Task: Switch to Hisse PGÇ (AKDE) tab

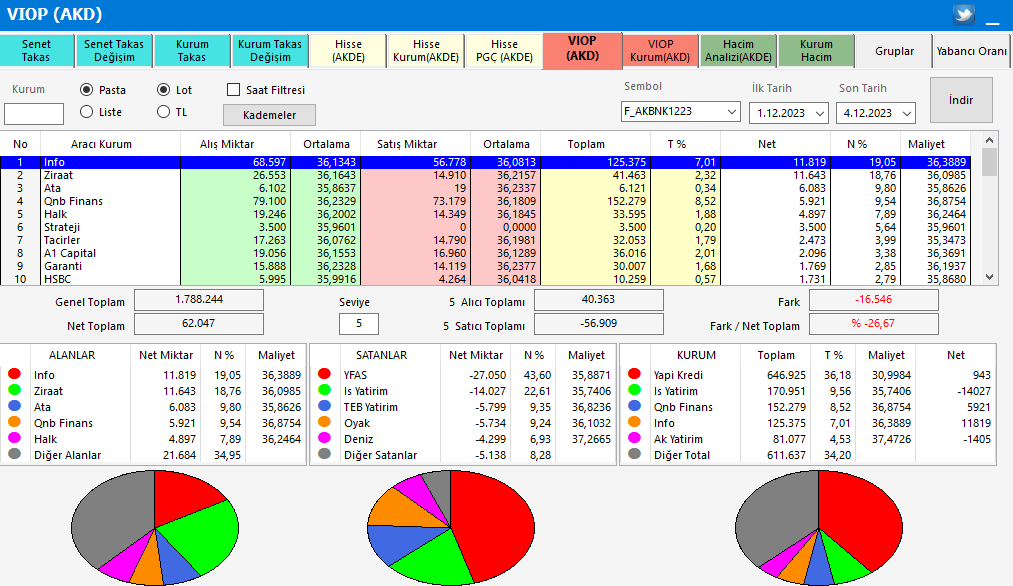Action: tap(504, 51)
